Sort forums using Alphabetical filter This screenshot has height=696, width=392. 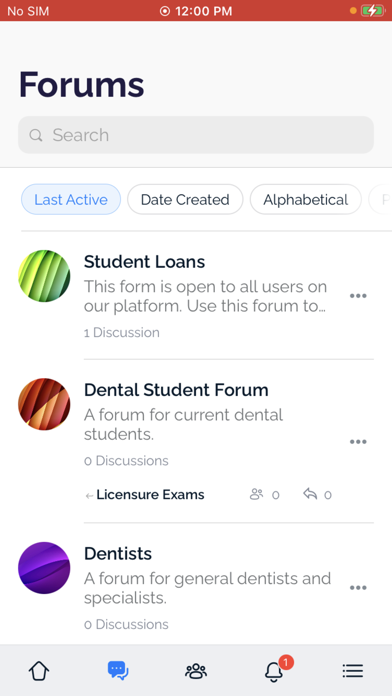[x=305, y=199]
